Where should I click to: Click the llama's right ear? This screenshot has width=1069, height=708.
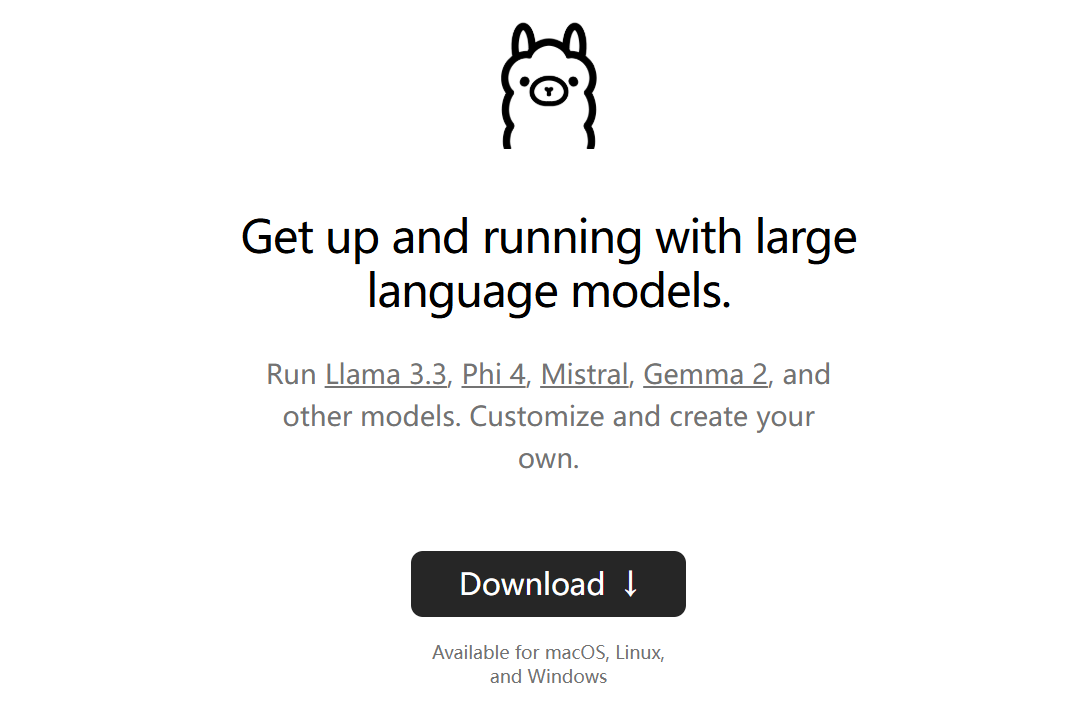[574, 39]
